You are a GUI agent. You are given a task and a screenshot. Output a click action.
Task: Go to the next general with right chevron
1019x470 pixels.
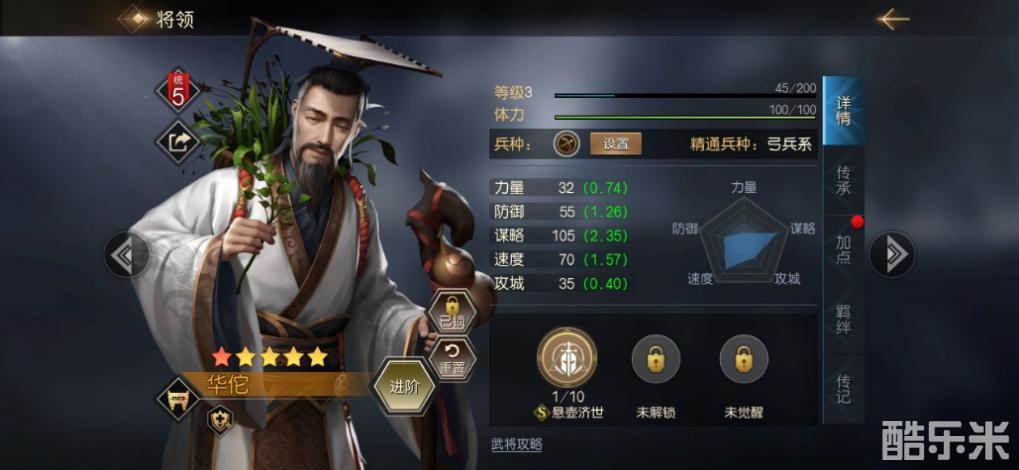[x=892, y=254]
